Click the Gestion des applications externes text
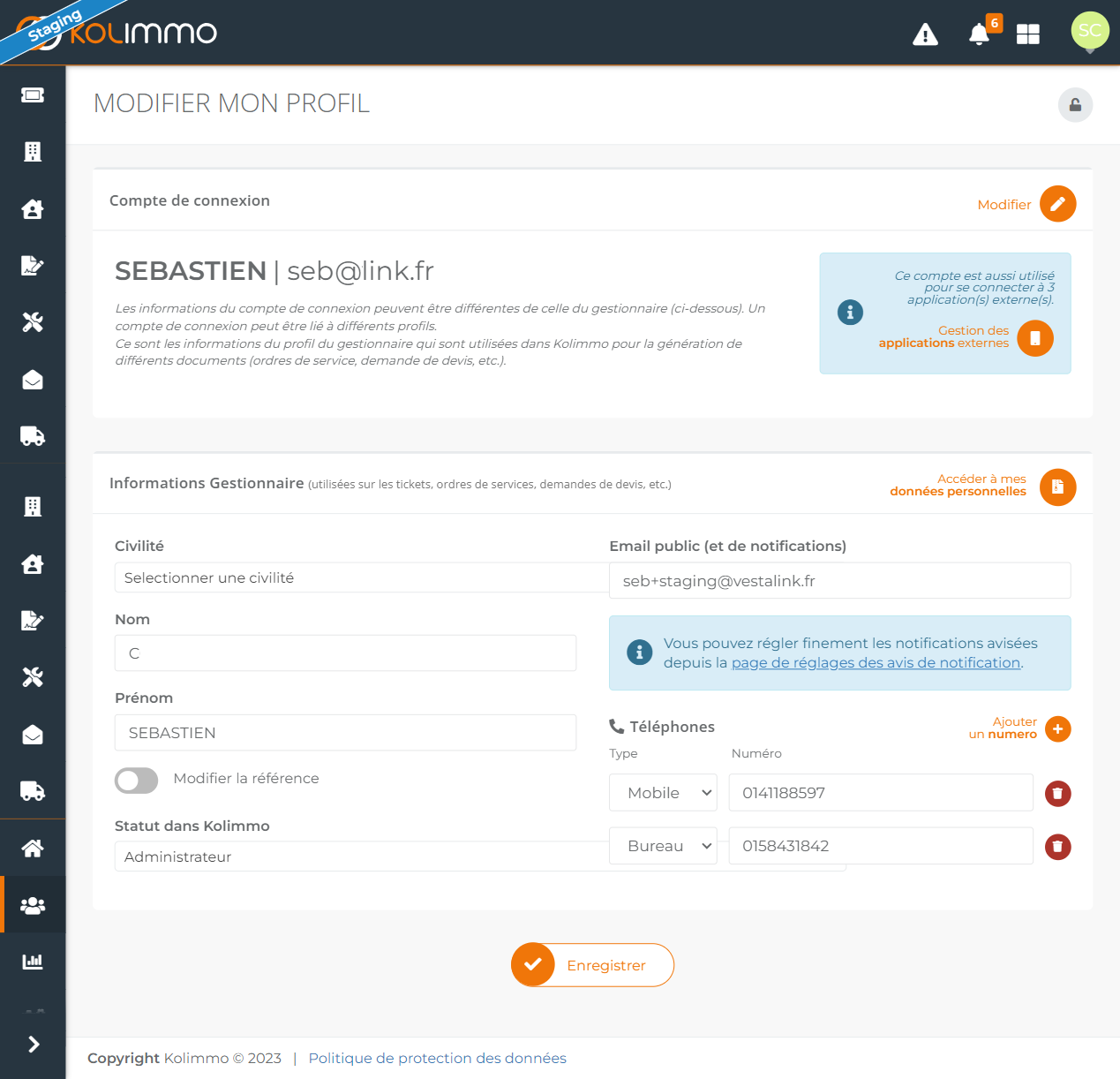This screenshot has width=1120, height=1079. (x=943, y=337)
